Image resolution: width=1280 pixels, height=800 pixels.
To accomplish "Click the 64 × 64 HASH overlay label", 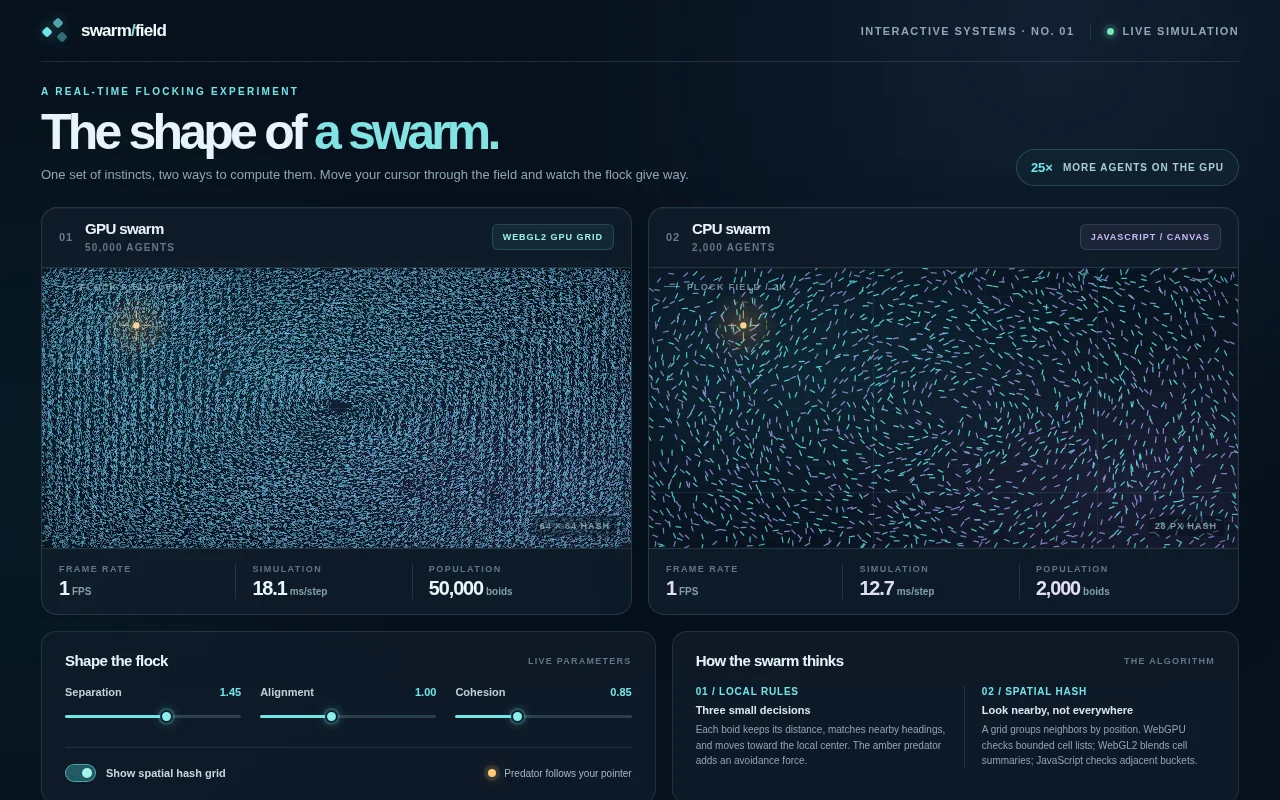I will coord(575,526).
